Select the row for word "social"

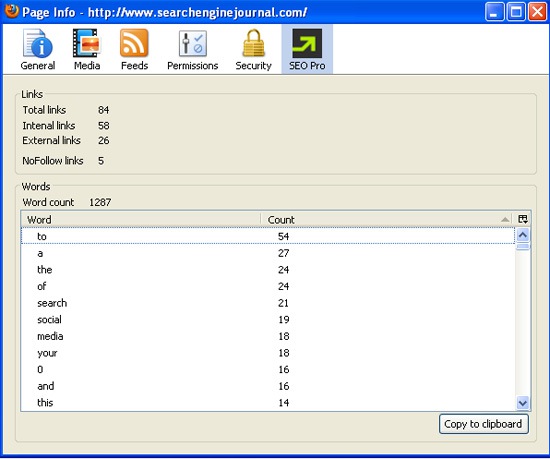(x=268, y=319)
